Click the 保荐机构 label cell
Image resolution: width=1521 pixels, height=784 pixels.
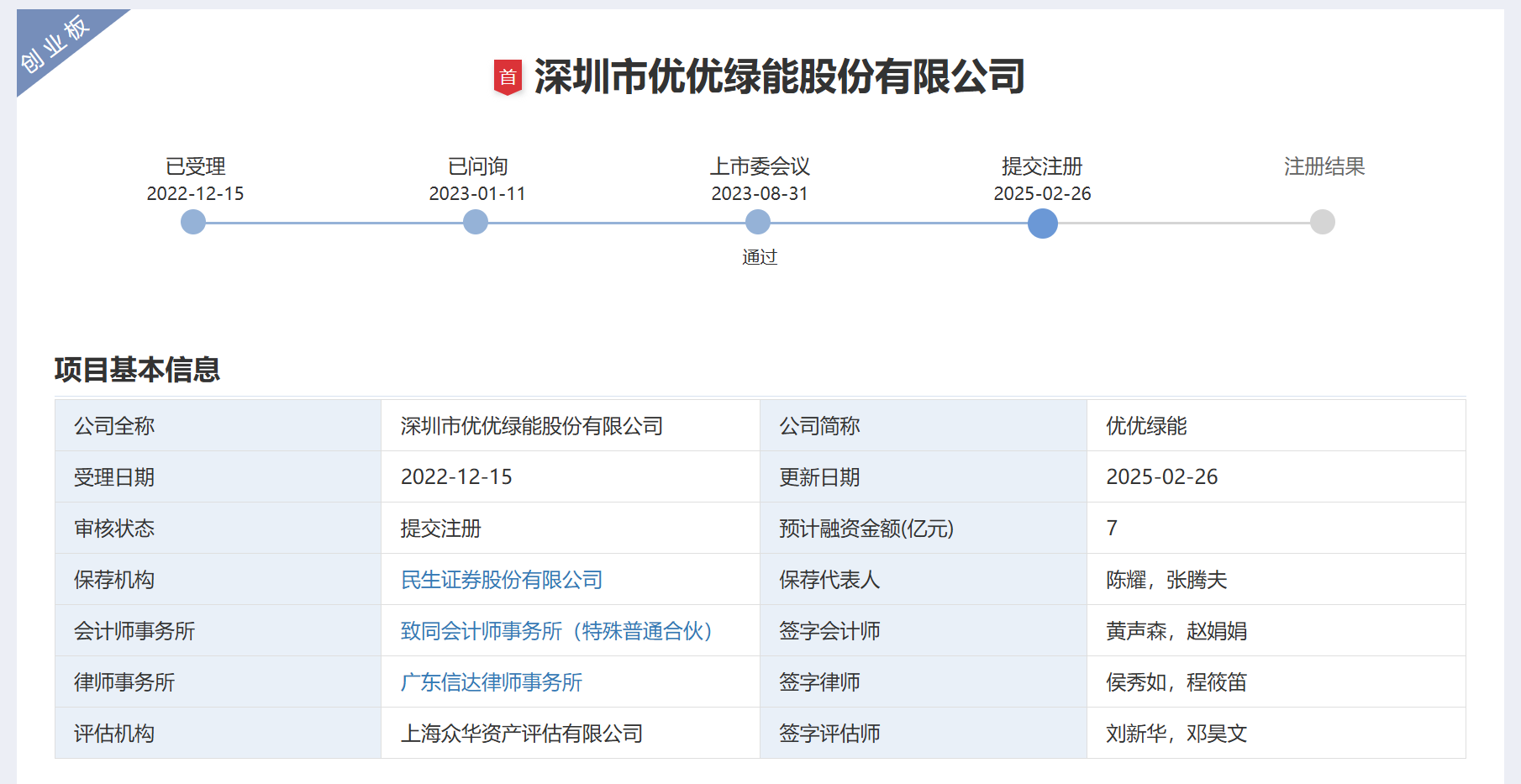point(218,580)
